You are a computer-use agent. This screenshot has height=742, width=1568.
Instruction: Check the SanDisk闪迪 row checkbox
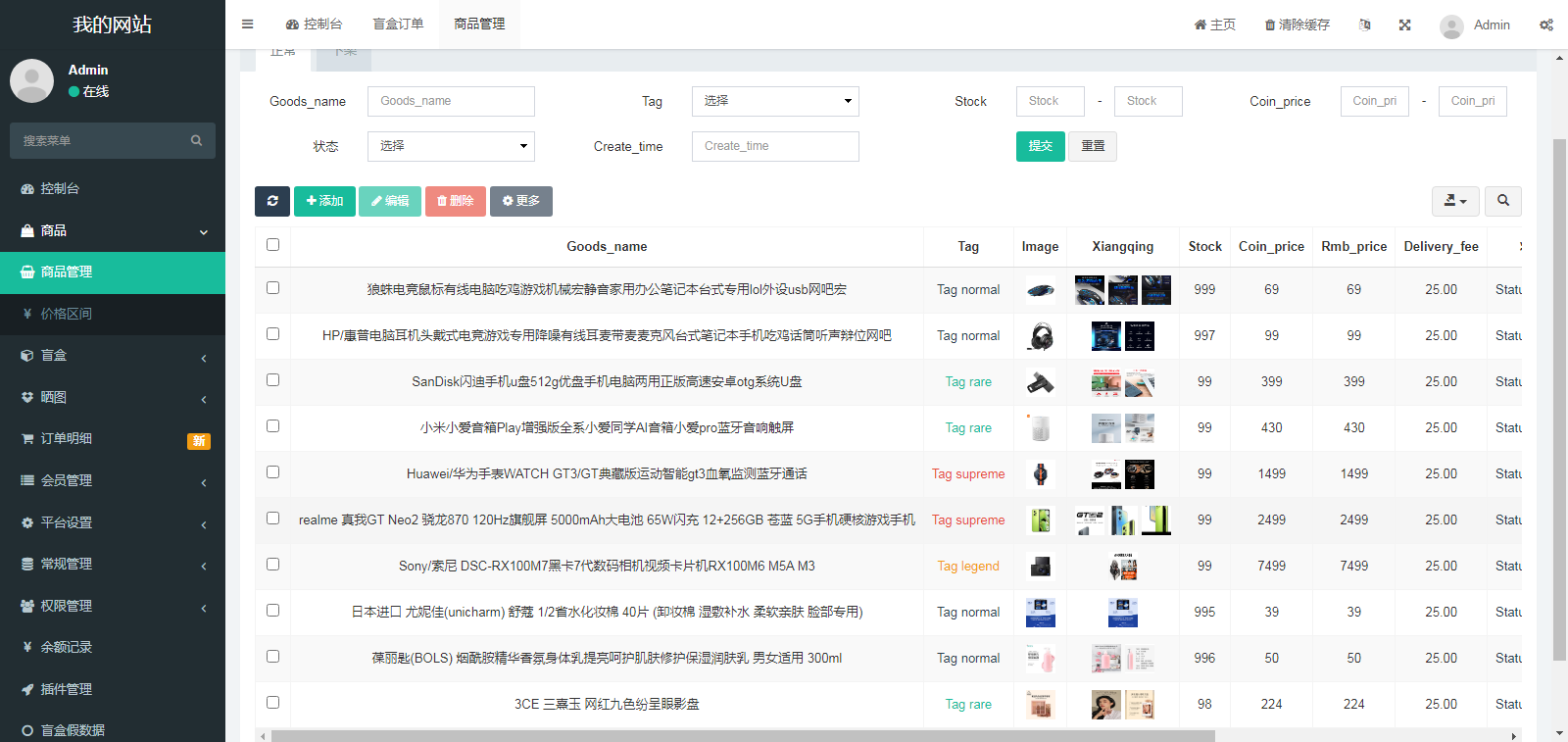272,380
